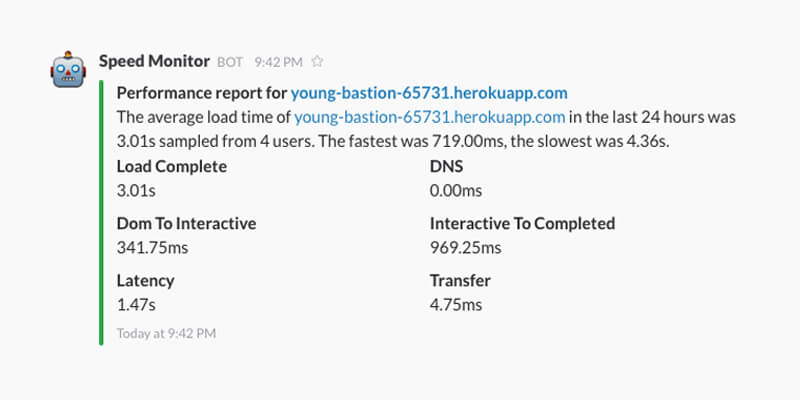800x400 pixels.
Task: Click the Latency field label
Action: [x=146, y=280]
